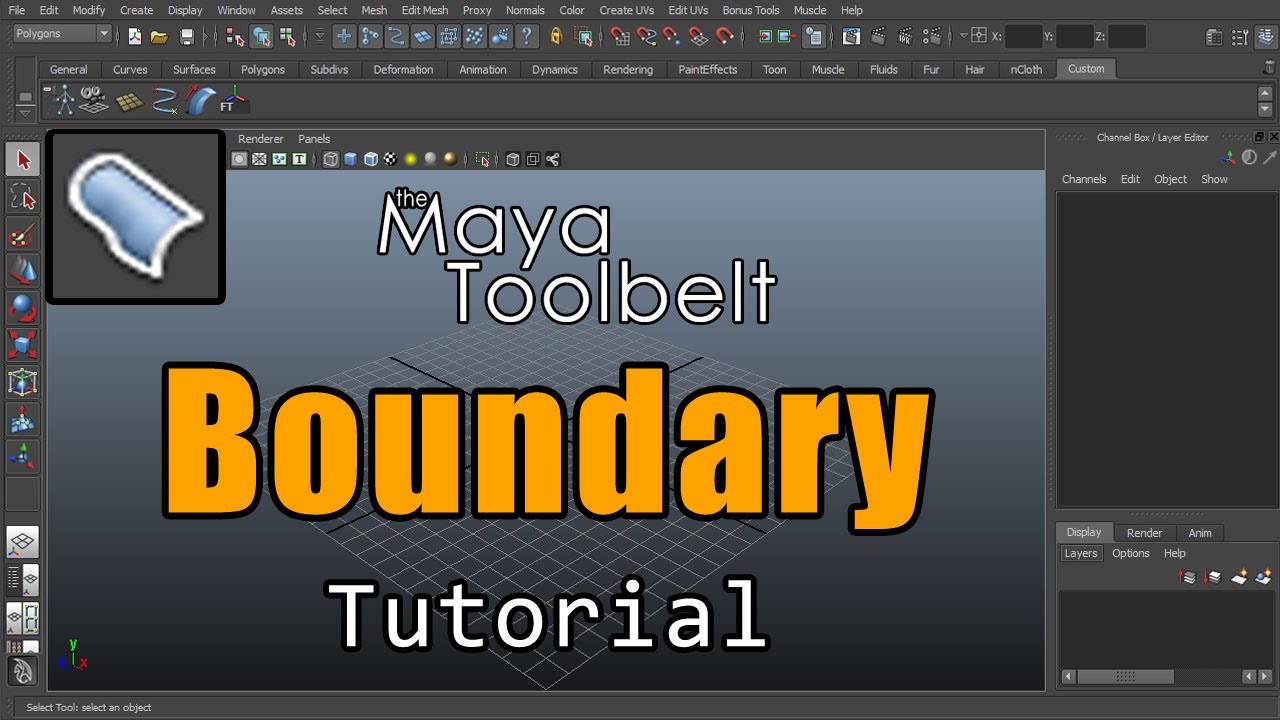Screen dimensions: 1280x720
Task: Click the New Scene icon
Action: point(135,37)
